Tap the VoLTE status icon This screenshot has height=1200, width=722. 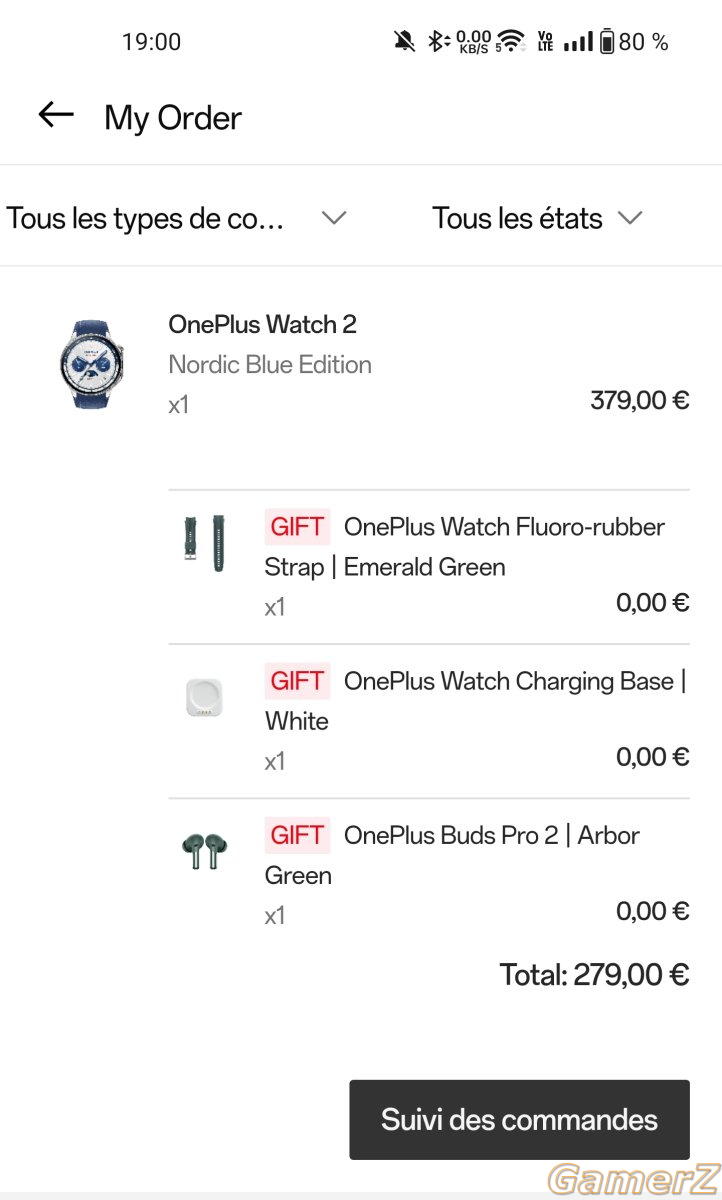point(545,41)
